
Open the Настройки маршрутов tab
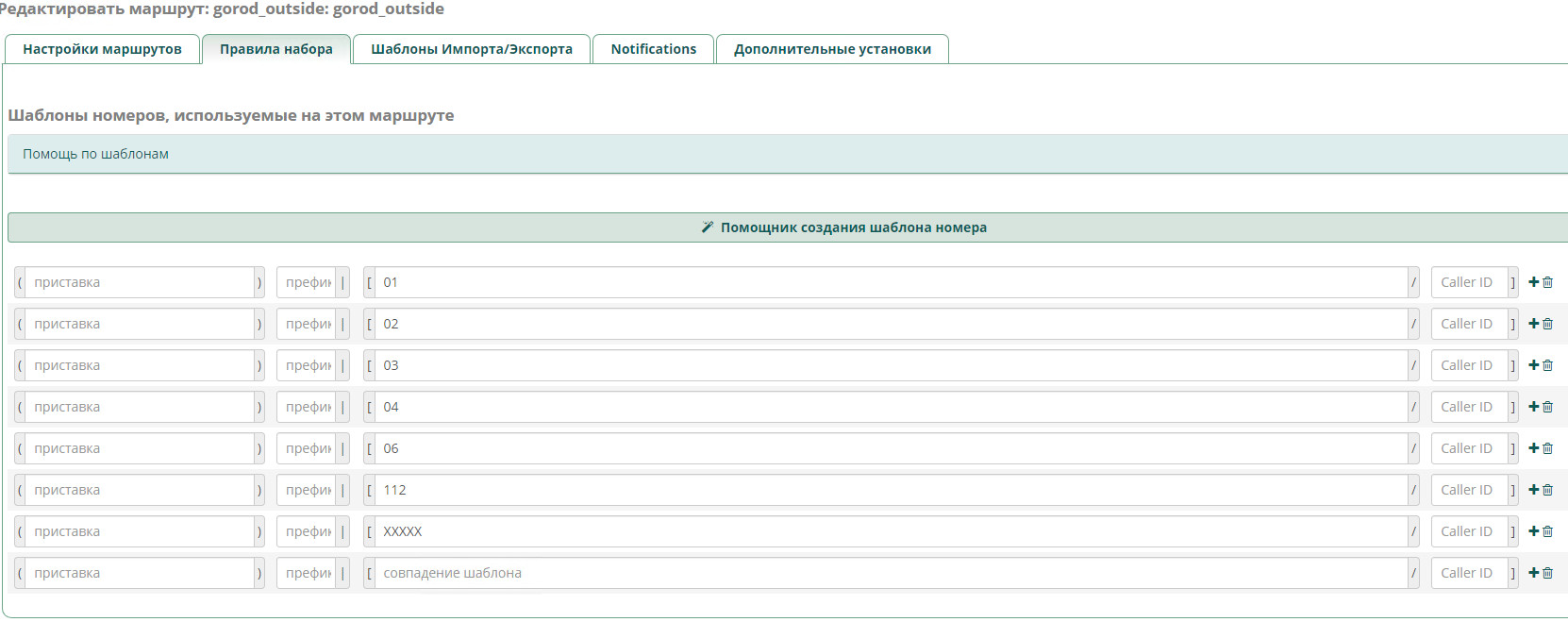pyautogui.click(x=102, y=49)
